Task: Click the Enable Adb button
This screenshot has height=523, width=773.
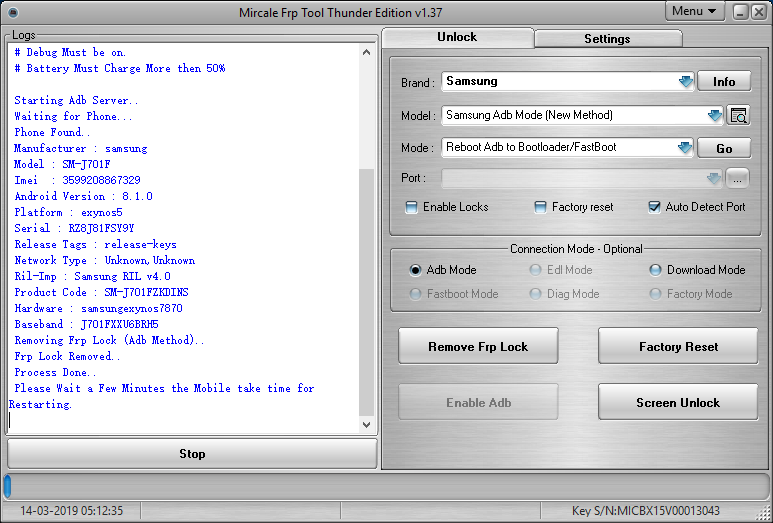Action: point(478,402)
